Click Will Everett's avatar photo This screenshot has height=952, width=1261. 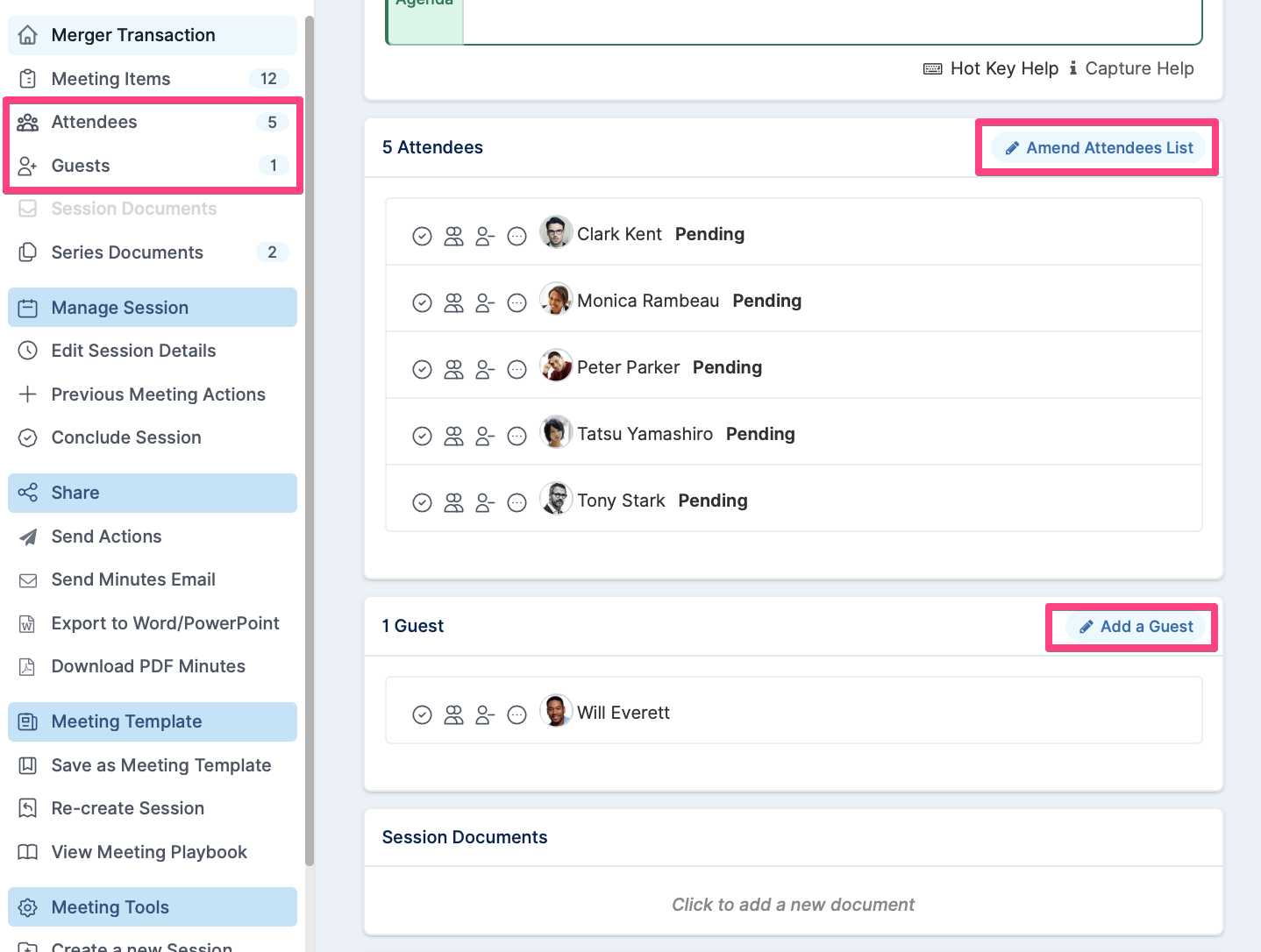tap(556, 711)
